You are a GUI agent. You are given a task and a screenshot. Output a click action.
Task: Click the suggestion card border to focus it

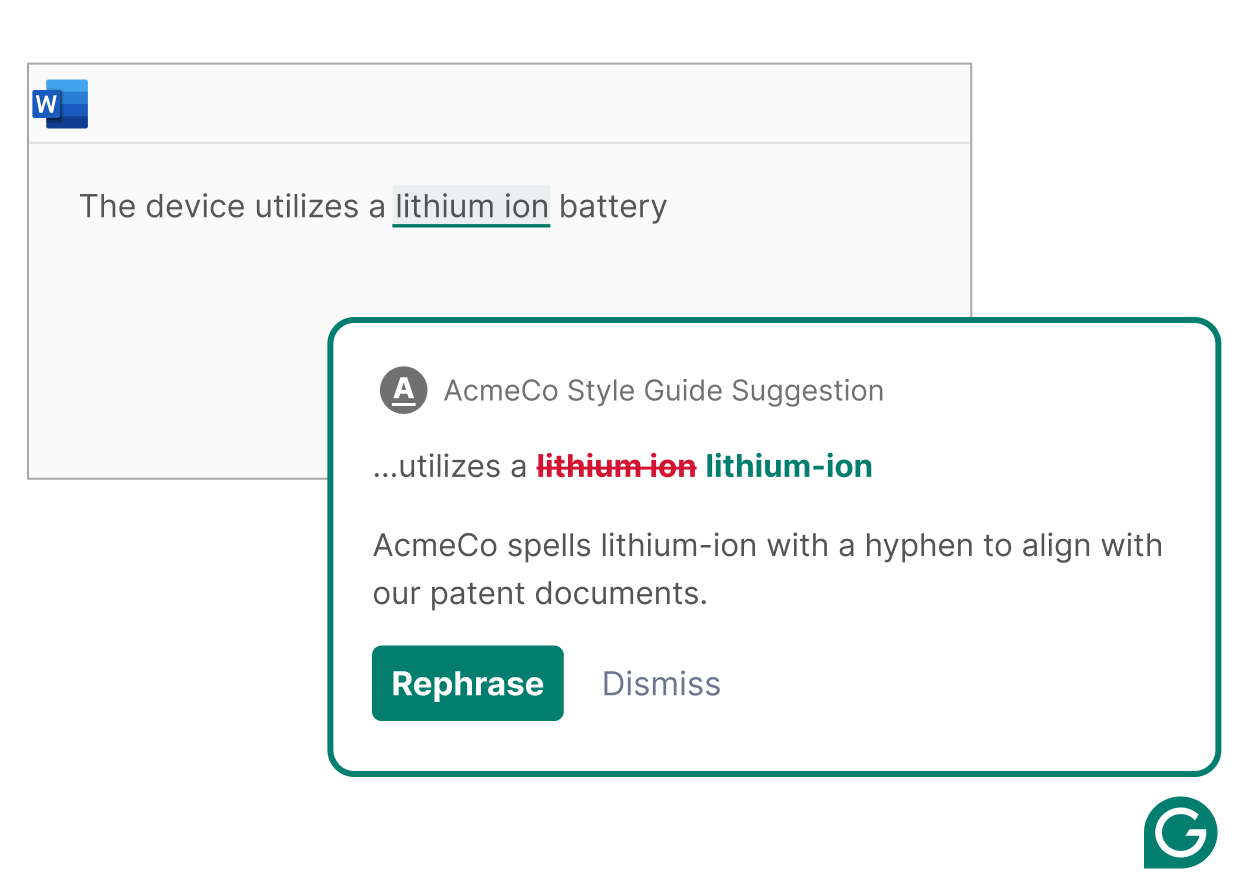tap(775, 322)
